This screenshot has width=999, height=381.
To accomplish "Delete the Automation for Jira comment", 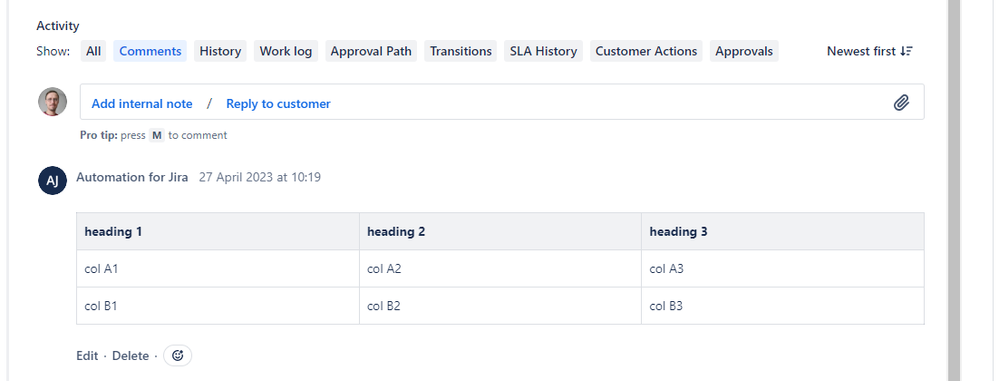I will tap(131, 356).
